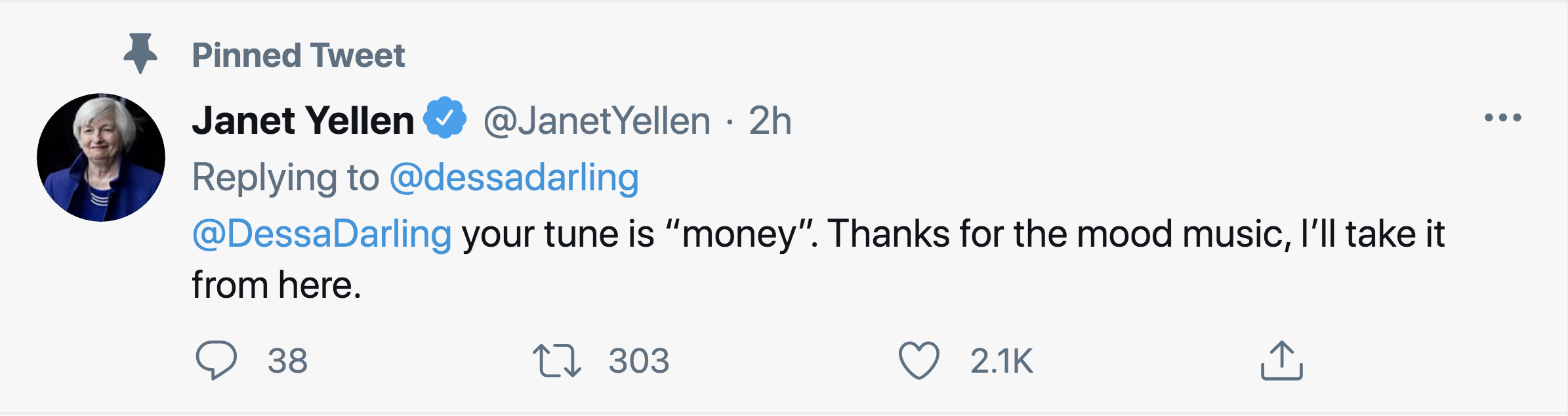Open Janet Yellen's profile picture
The height and width of the screenshot is (416, 1568).
click(101, 157)
